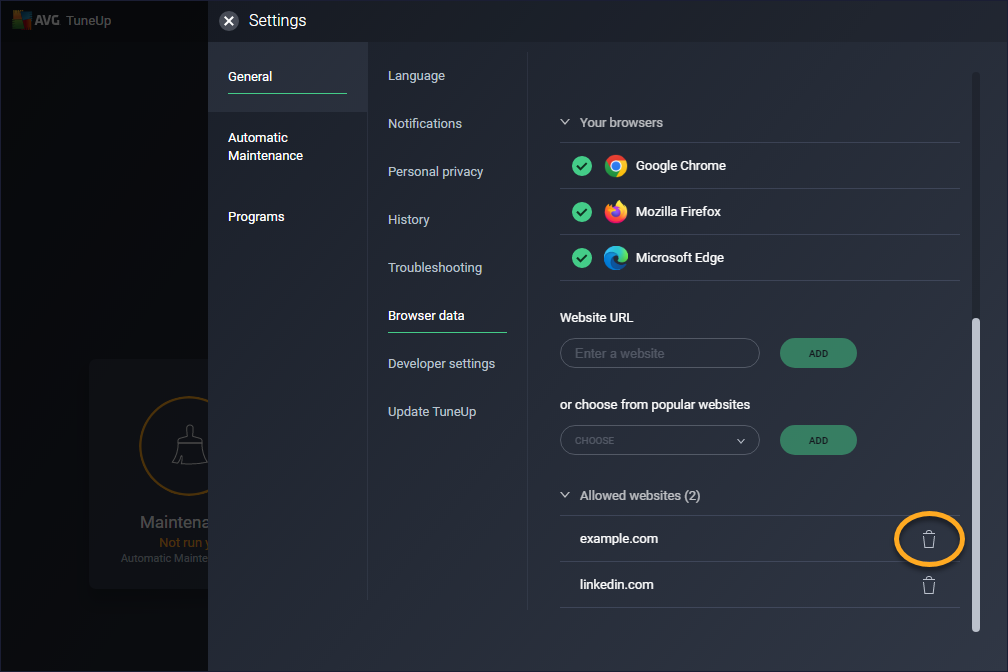The width and height of the screenshot is (1008, 672).
Task: Collapse the Your browsers section
Action: tap(564, 122)
